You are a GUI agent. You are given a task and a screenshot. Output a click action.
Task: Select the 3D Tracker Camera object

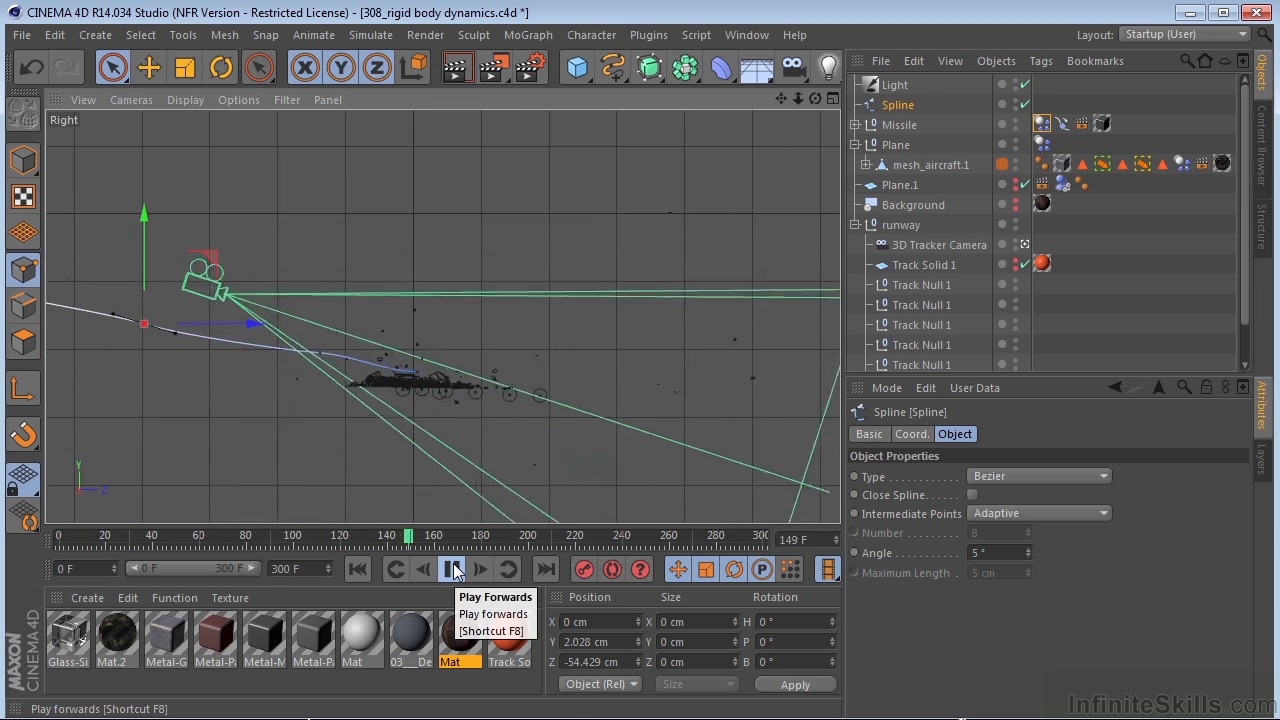point(939,245)
